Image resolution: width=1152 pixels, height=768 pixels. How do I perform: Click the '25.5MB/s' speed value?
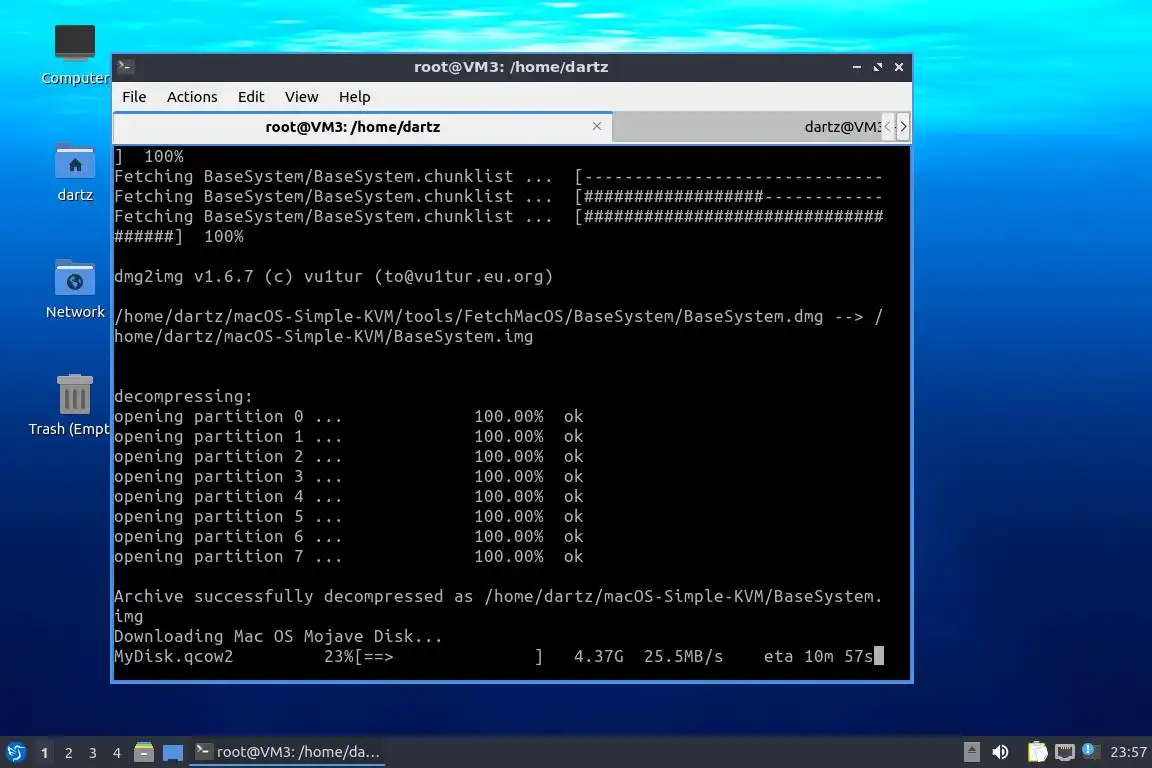pyautogui.click(x=683, y=656)
